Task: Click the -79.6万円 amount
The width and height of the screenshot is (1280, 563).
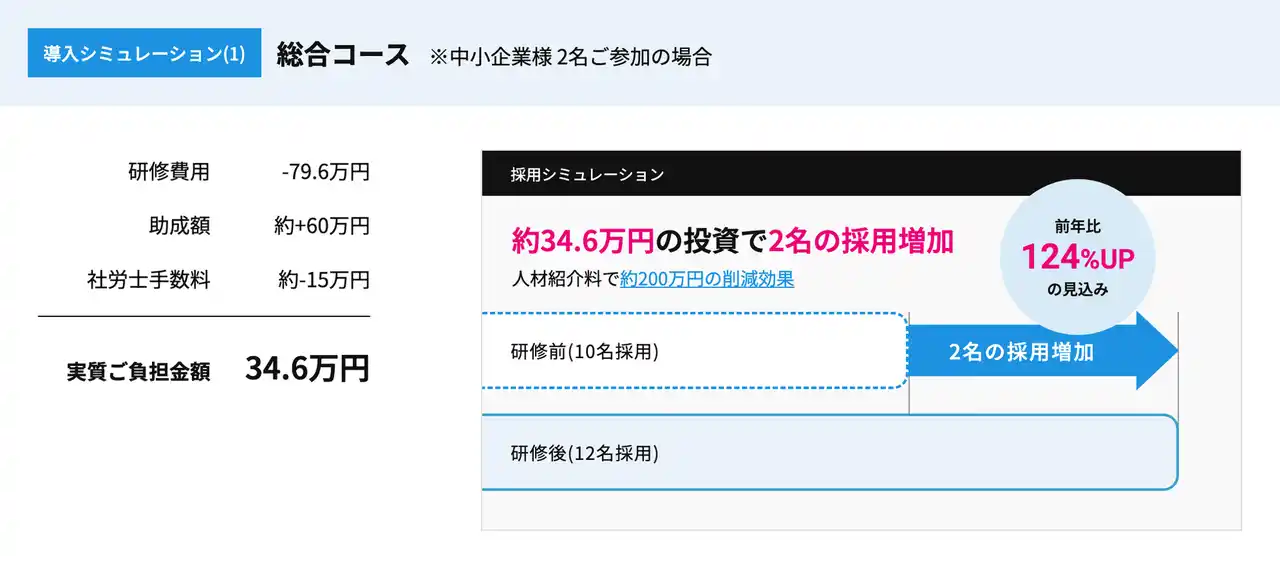Action: click(326, 172)
